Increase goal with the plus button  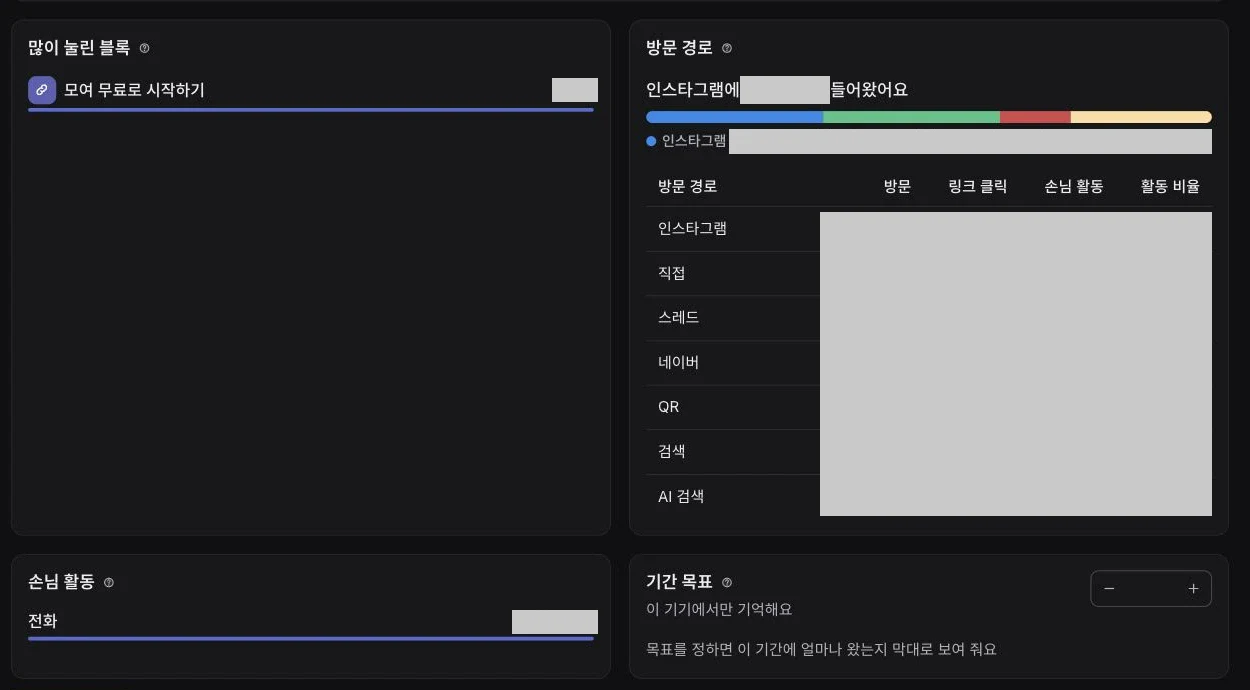tap(1193, 589)
